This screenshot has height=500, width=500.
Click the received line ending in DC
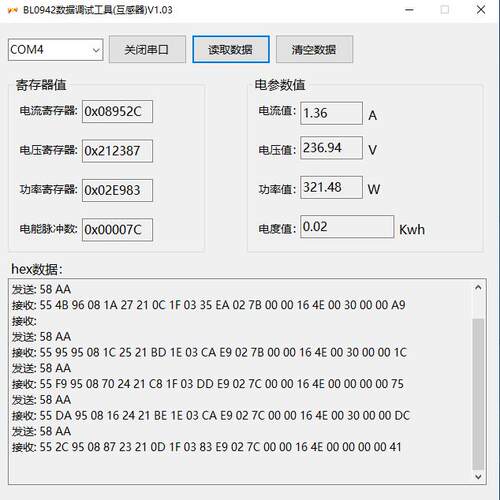(211, 415)
